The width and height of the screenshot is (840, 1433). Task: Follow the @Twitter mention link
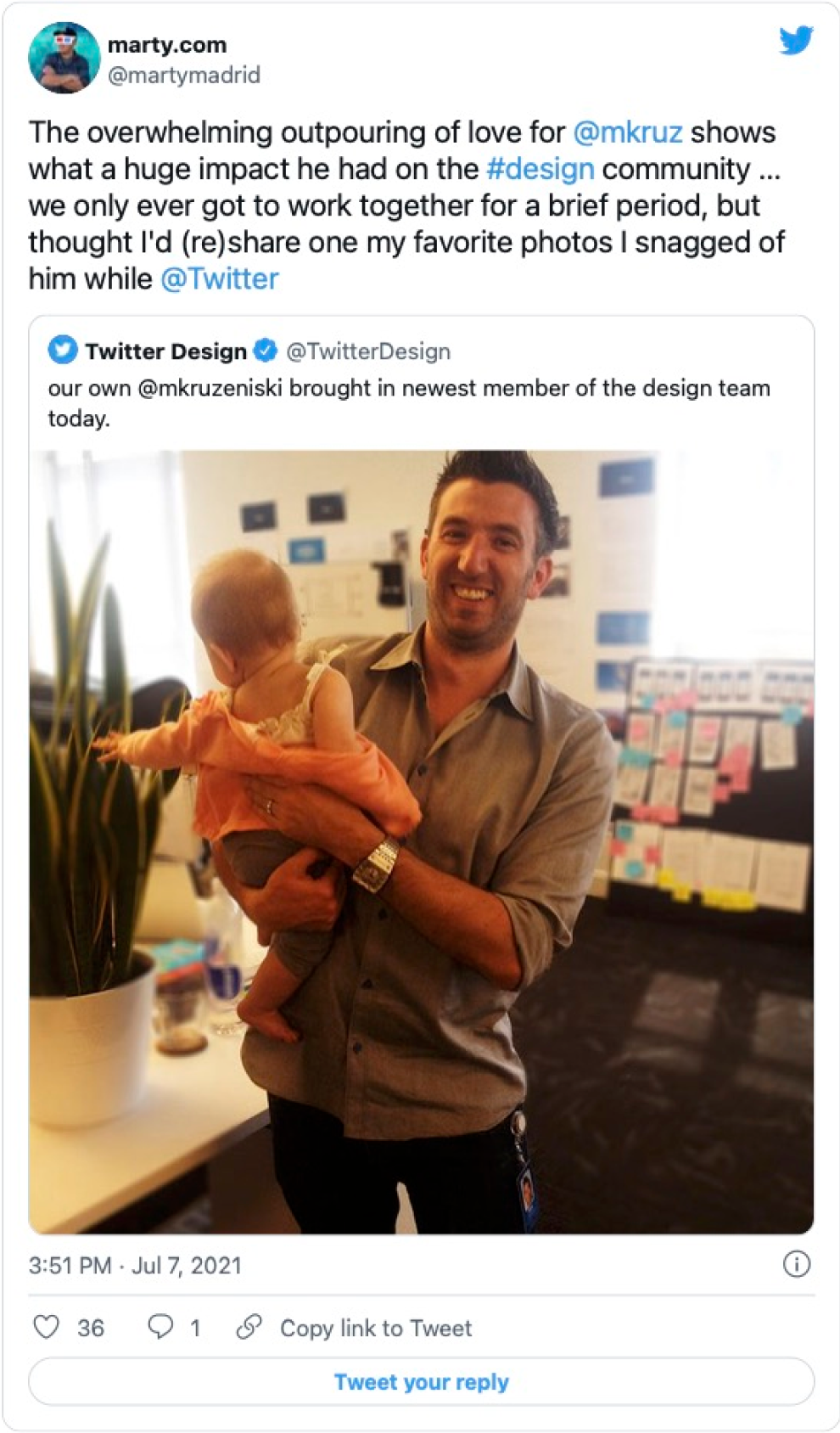(220, 278)
